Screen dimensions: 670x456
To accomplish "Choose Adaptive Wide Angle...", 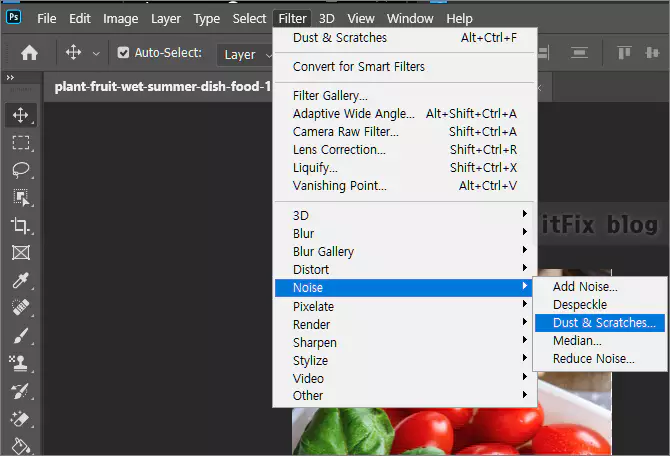I will (x=404, y=114).
